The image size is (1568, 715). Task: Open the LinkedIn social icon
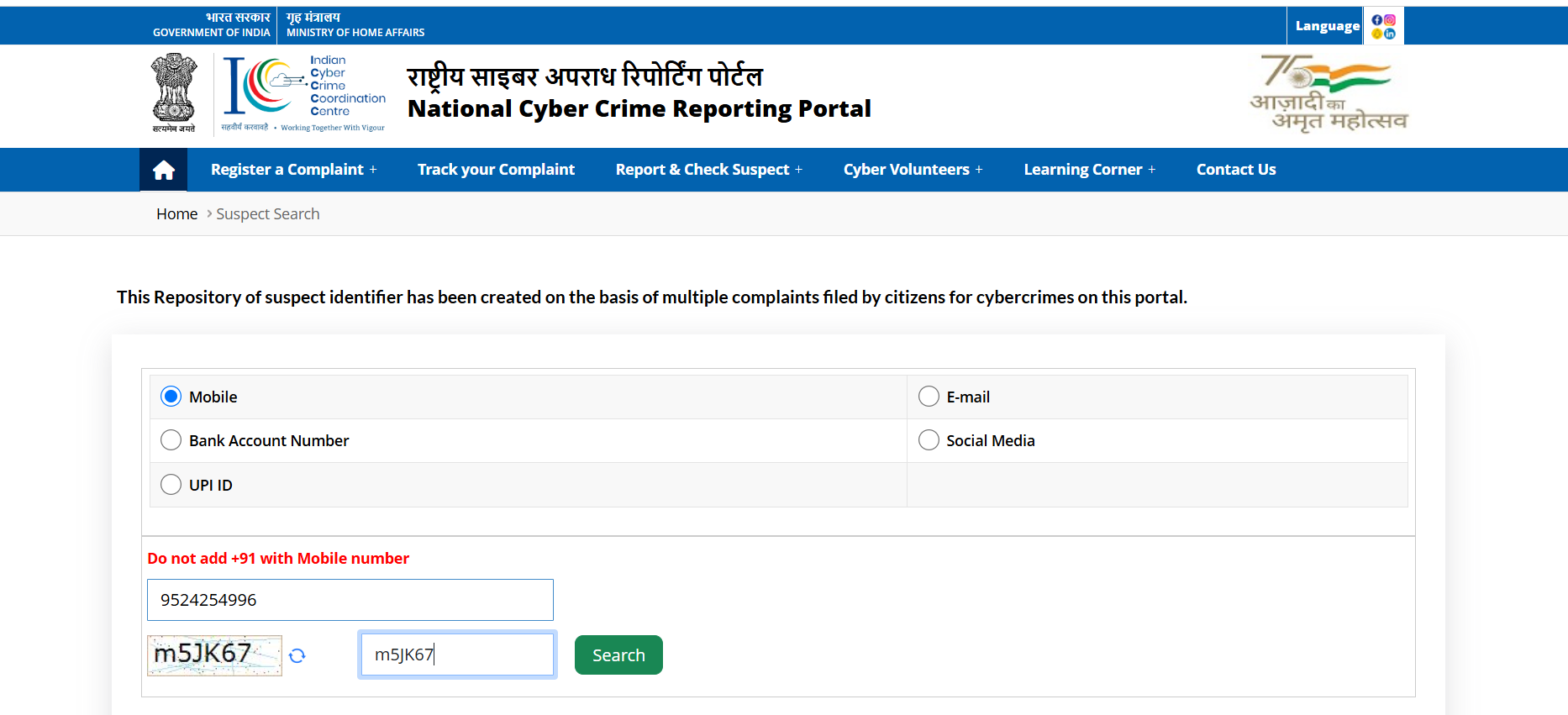(x=1390, y=34)
